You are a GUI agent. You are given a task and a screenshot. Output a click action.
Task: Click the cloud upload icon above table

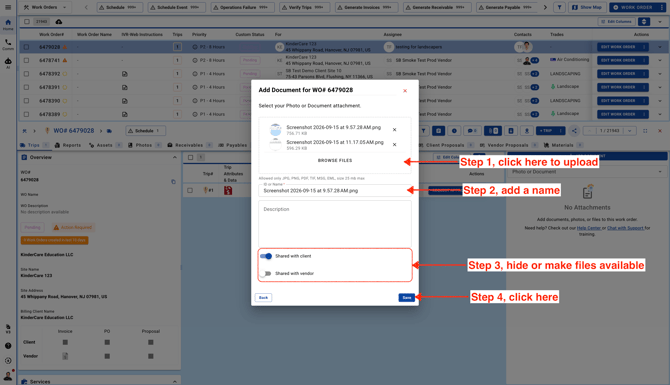(59, 21)
